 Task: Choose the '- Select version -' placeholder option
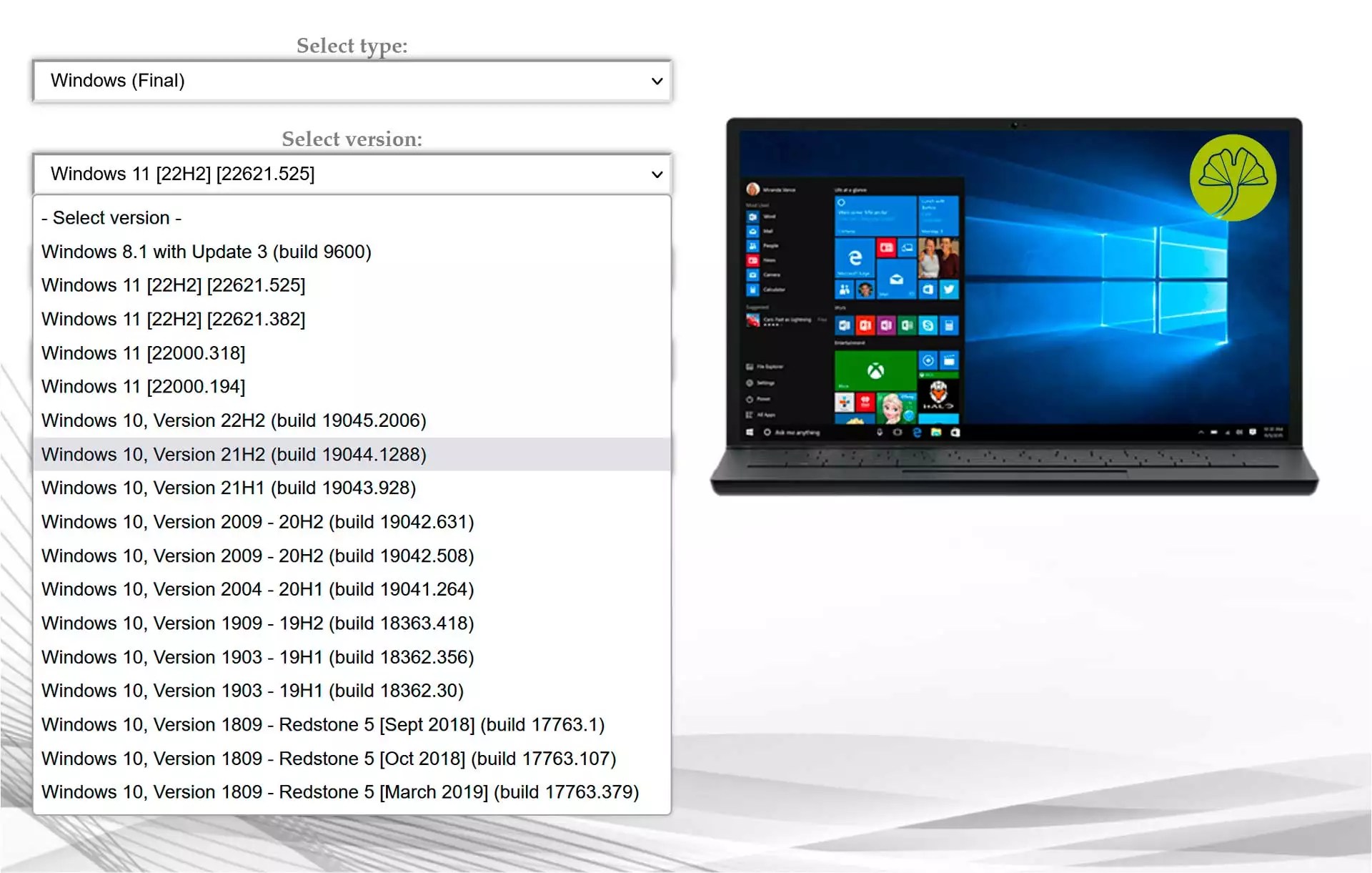coord(111,218)
